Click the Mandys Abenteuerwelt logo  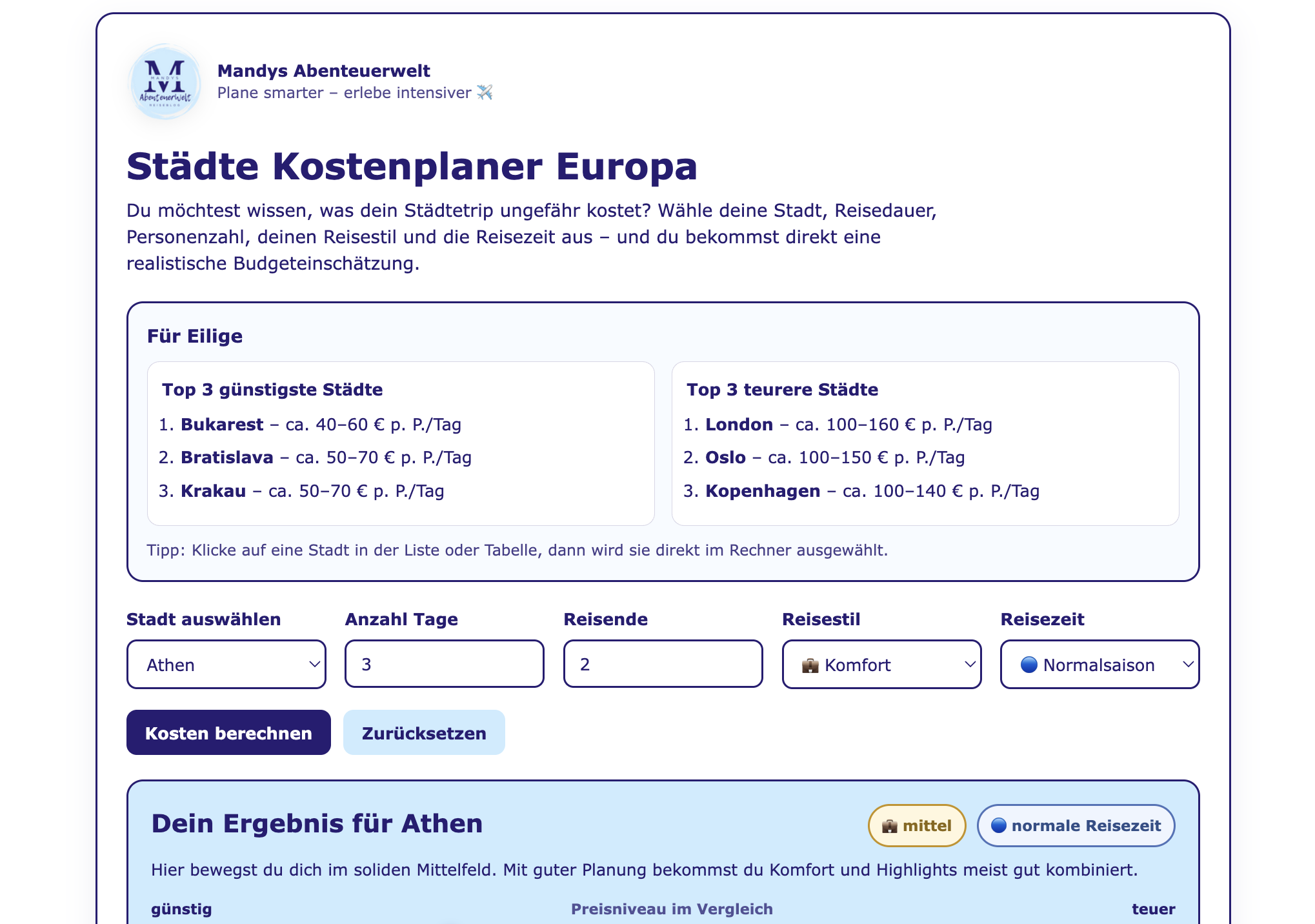pyautogui.click(x=165, y=82)
